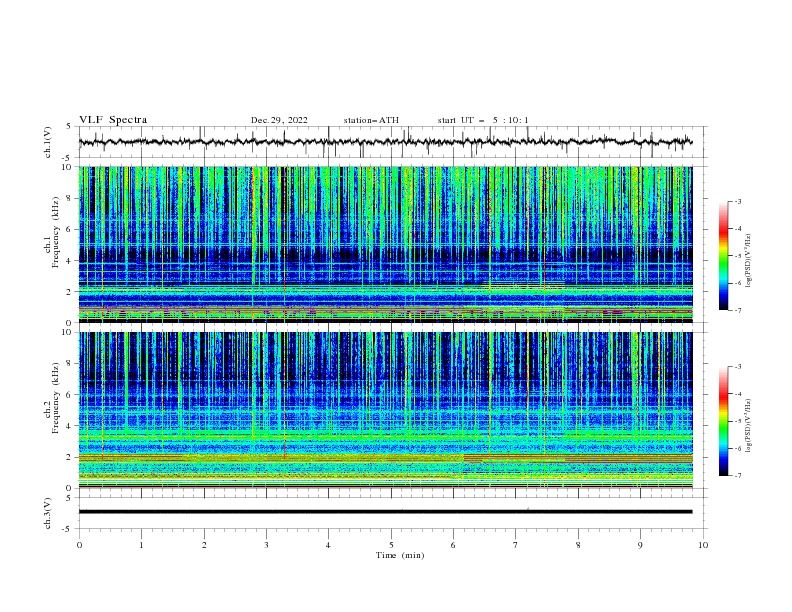The height and width of the screenshot is (612, 792).
Task: Click the "ch.3(V)" waveform axis label
Action: click(x=48, y=513)
